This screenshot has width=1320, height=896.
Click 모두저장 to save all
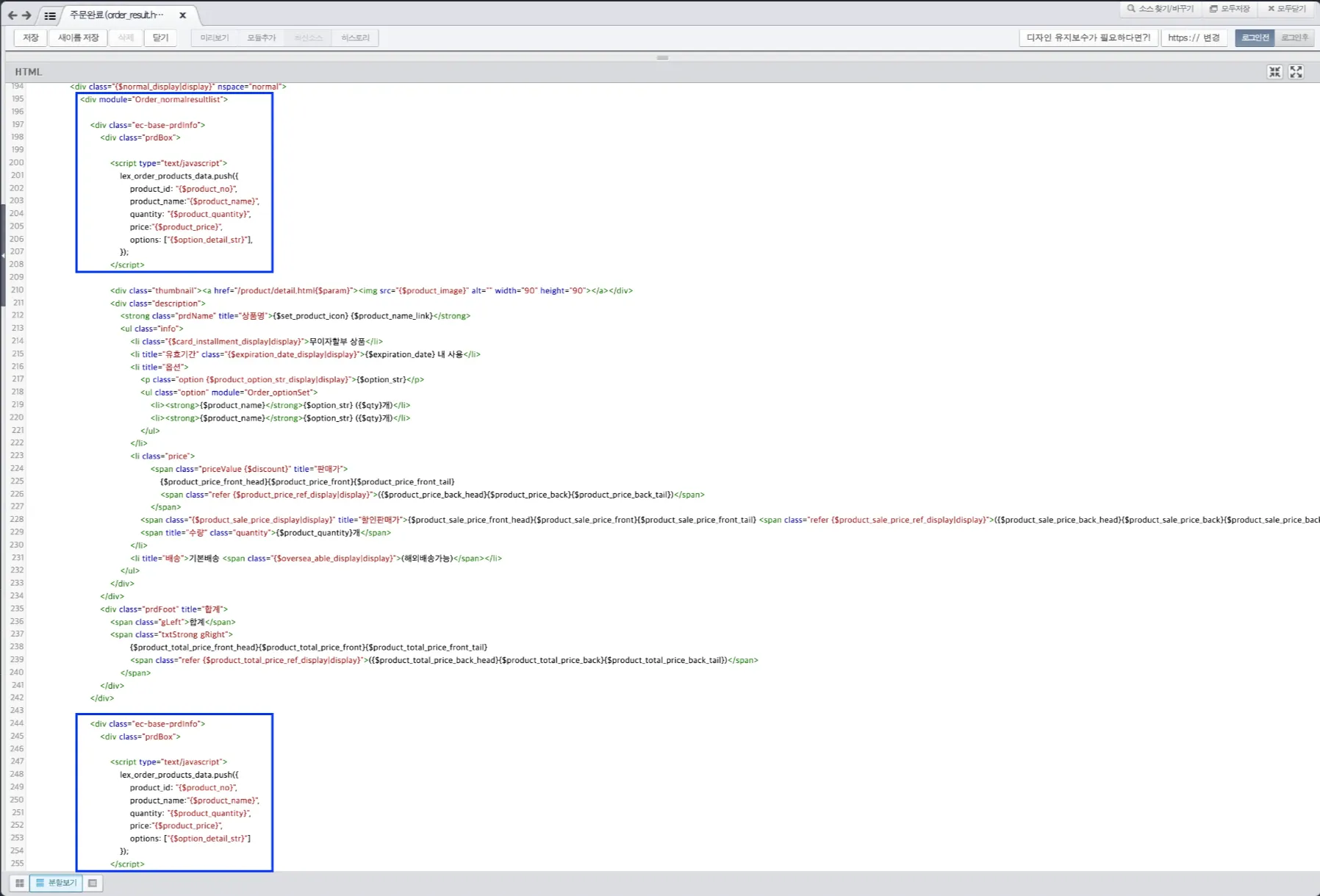[1230, 9]
